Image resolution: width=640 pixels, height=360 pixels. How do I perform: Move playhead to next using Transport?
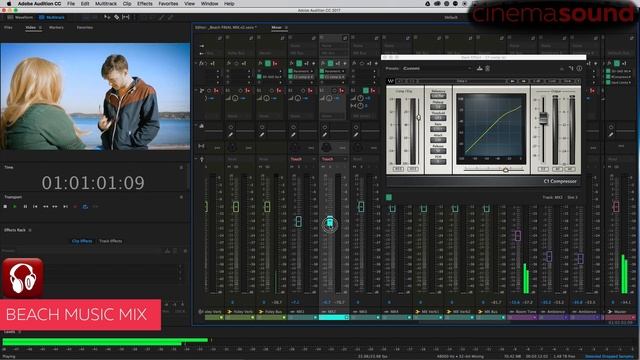pyautogui.click(x=65, y=207)
